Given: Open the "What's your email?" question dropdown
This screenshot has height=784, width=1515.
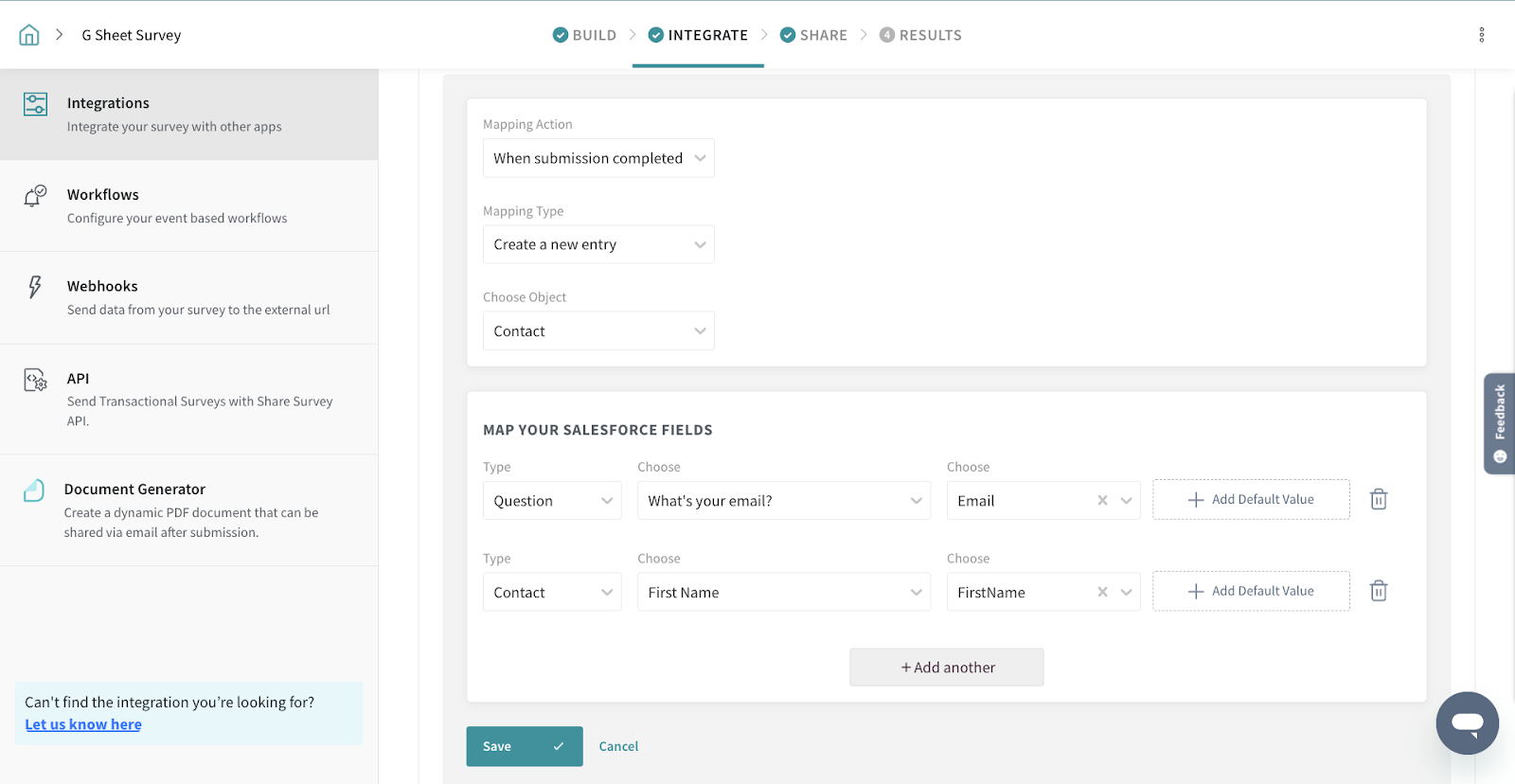Looking at the screenshot, I should point(783,501).
